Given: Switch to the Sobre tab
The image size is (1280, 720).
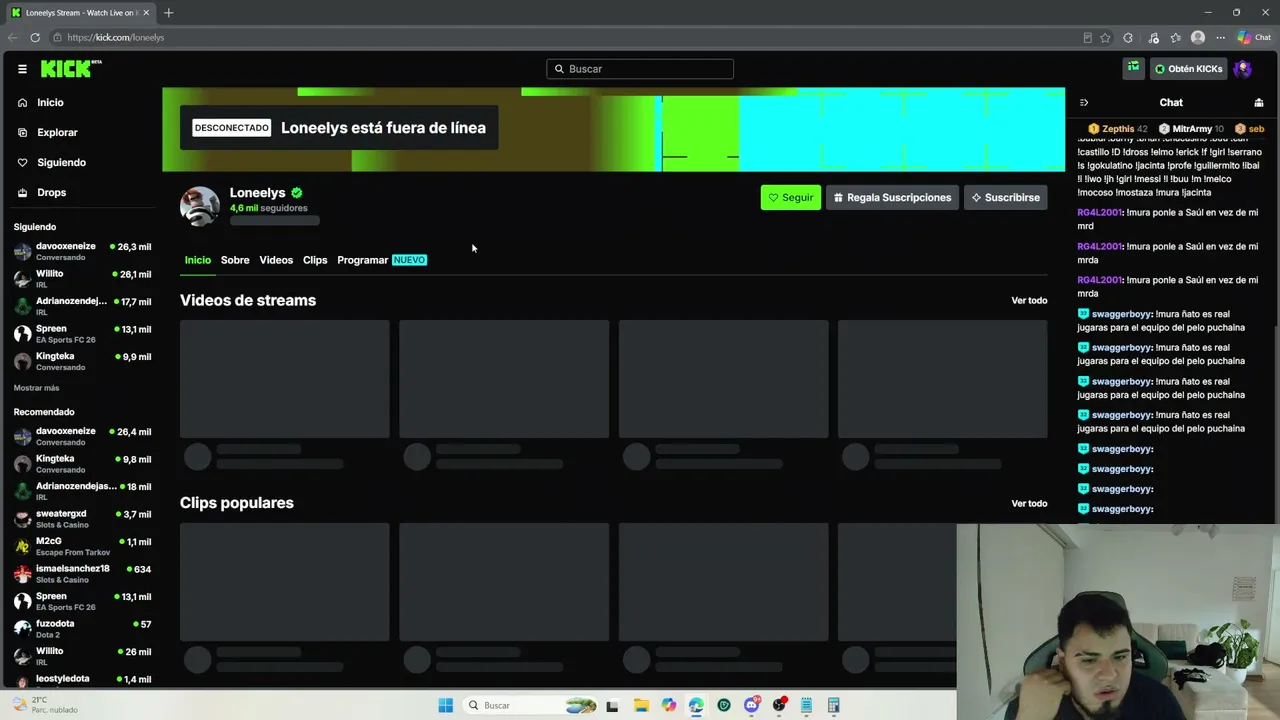Looking at the screenshot, I should 235,260.
